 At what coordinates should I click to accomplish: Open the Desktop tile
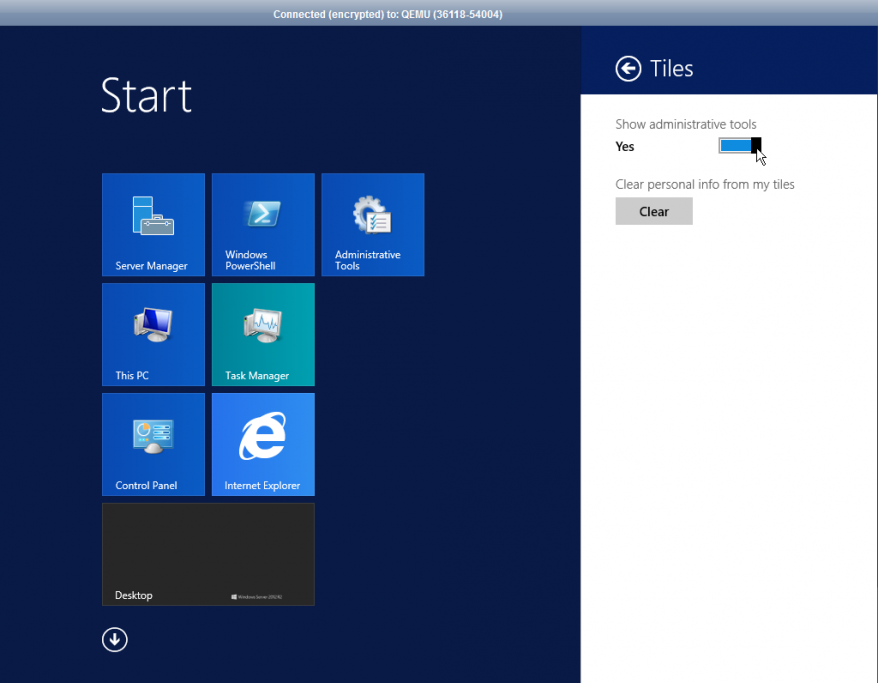(208, 554)
